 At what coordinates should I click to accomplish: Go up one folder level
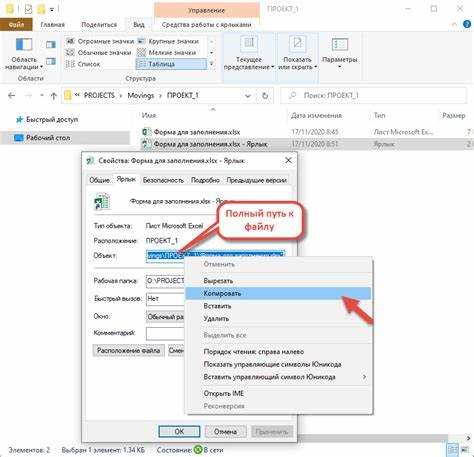tap(53, 96)
